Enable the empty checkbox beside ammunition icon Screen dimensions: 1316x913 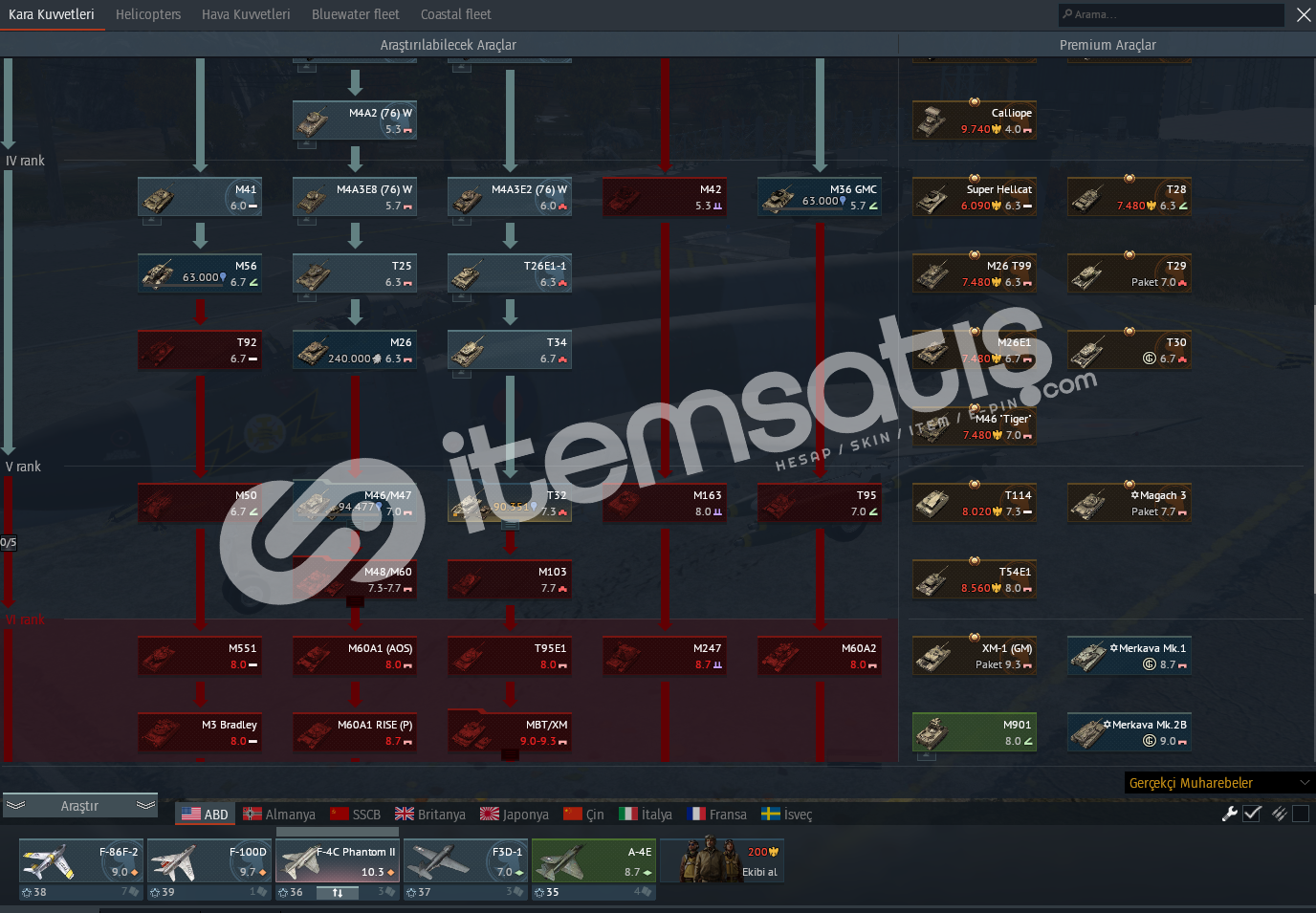[x=1301, y=814]
